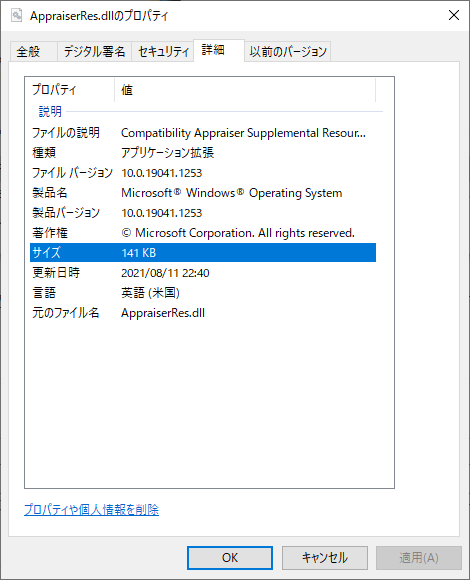Confirm with the OK button

click(230, 557)
